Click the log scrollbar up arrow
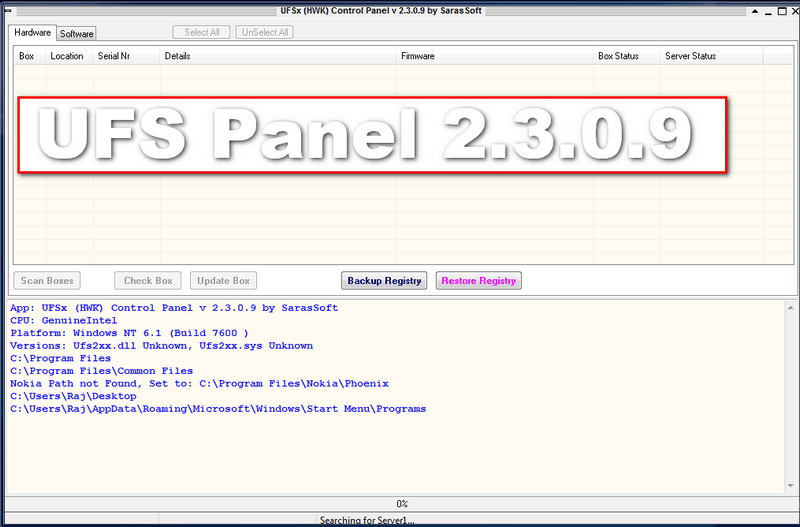The width and height of the screenshot is (800, 527). (x=790, y=308)
